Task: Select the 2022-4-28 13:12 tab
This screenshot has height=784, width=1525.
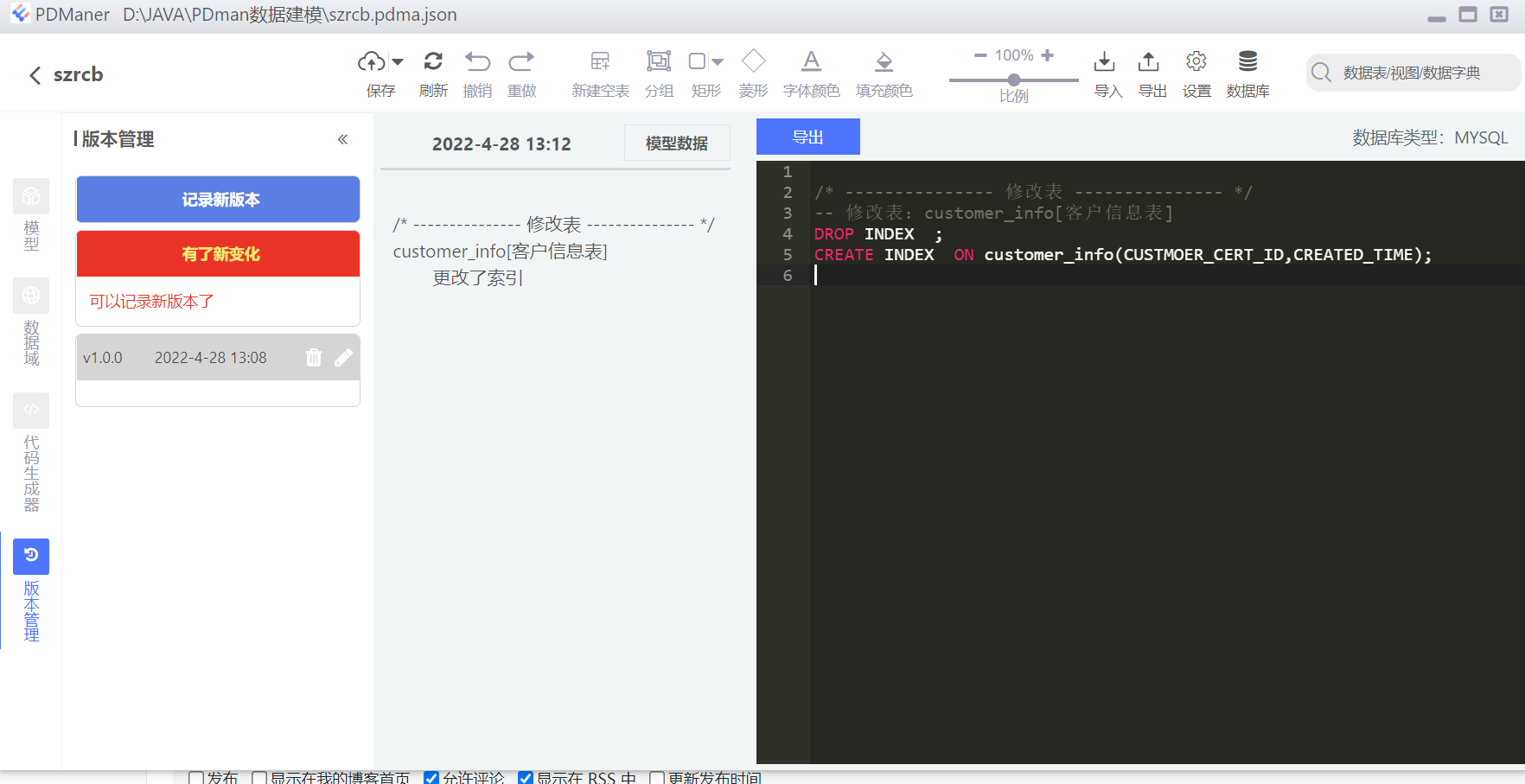Action: click(x=501, y=144)
